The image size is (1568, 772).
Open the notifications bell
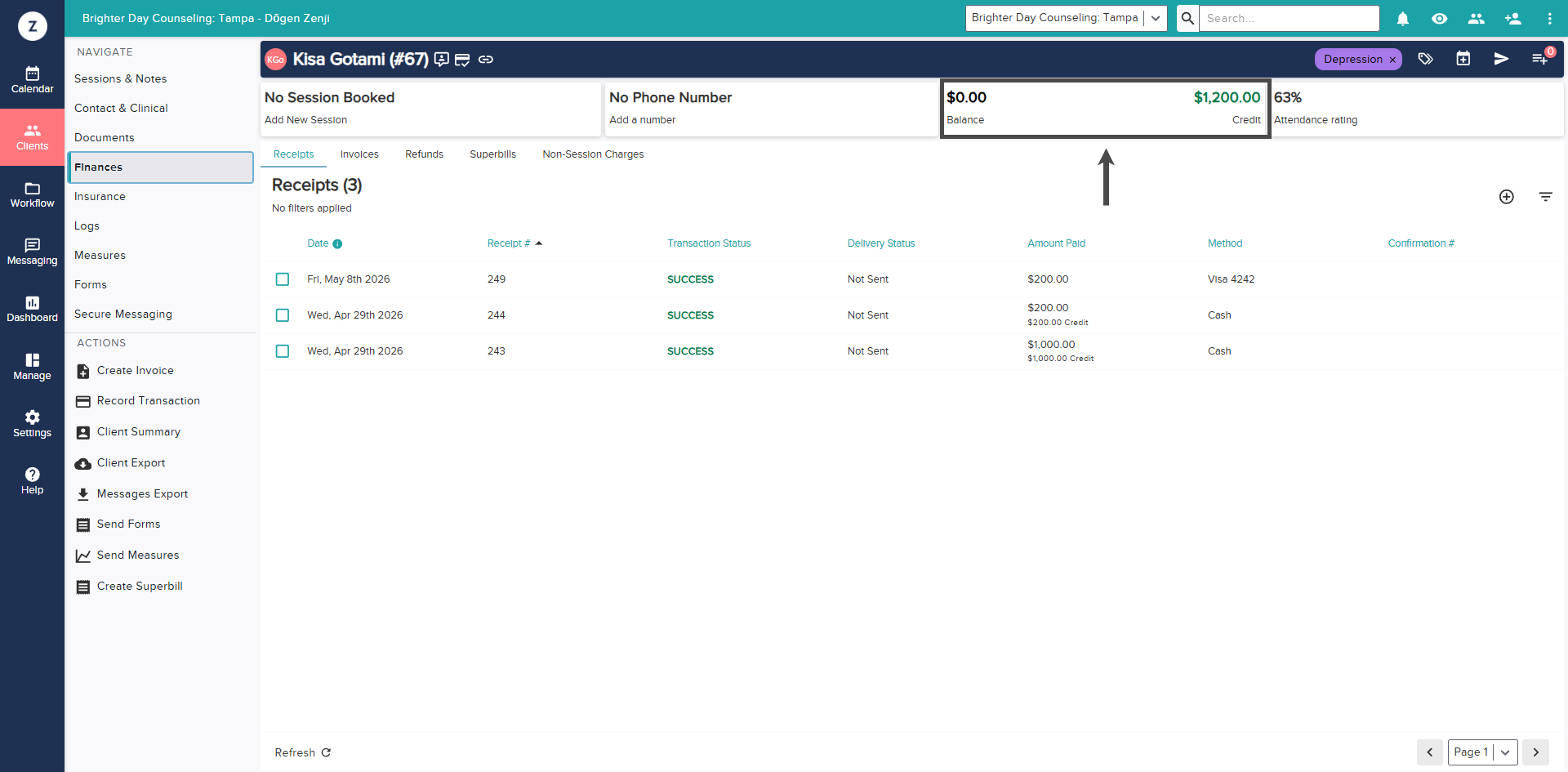[x=1402, y=18]
